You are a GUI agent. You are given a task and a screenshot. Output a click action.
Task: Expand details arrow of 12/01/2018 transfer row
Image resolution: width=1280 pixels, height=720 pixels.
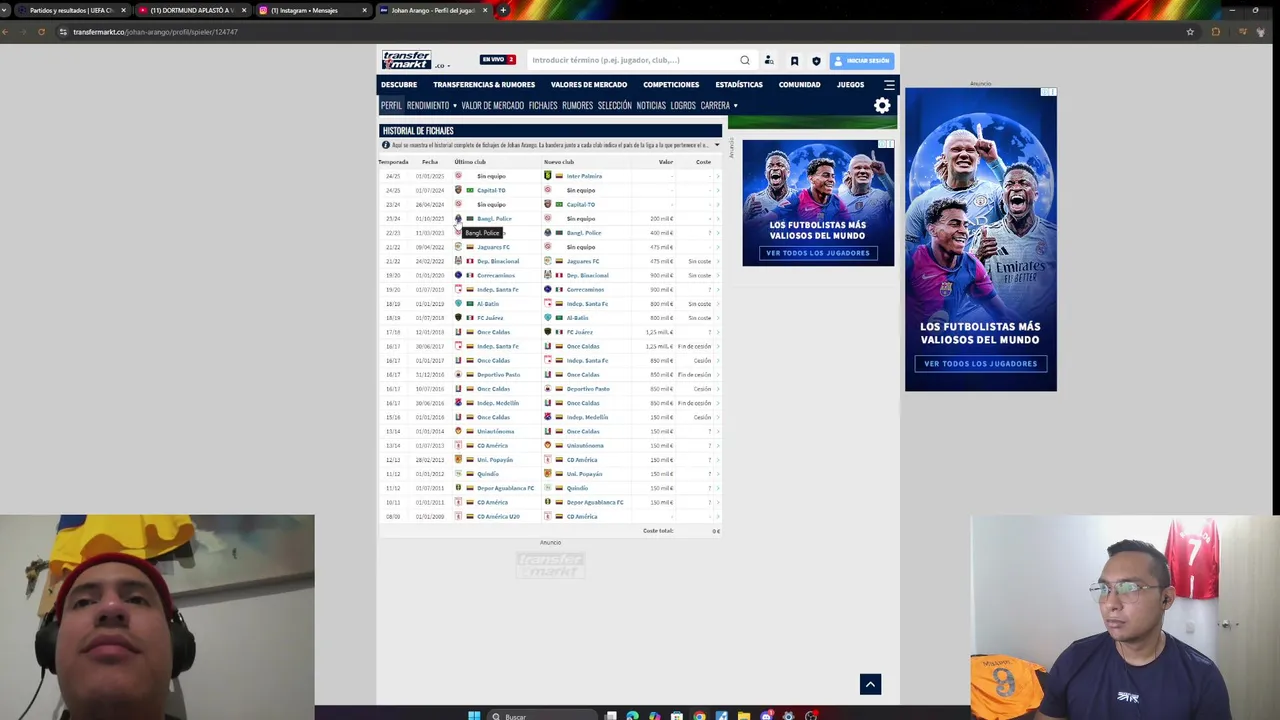coord(717,332)
